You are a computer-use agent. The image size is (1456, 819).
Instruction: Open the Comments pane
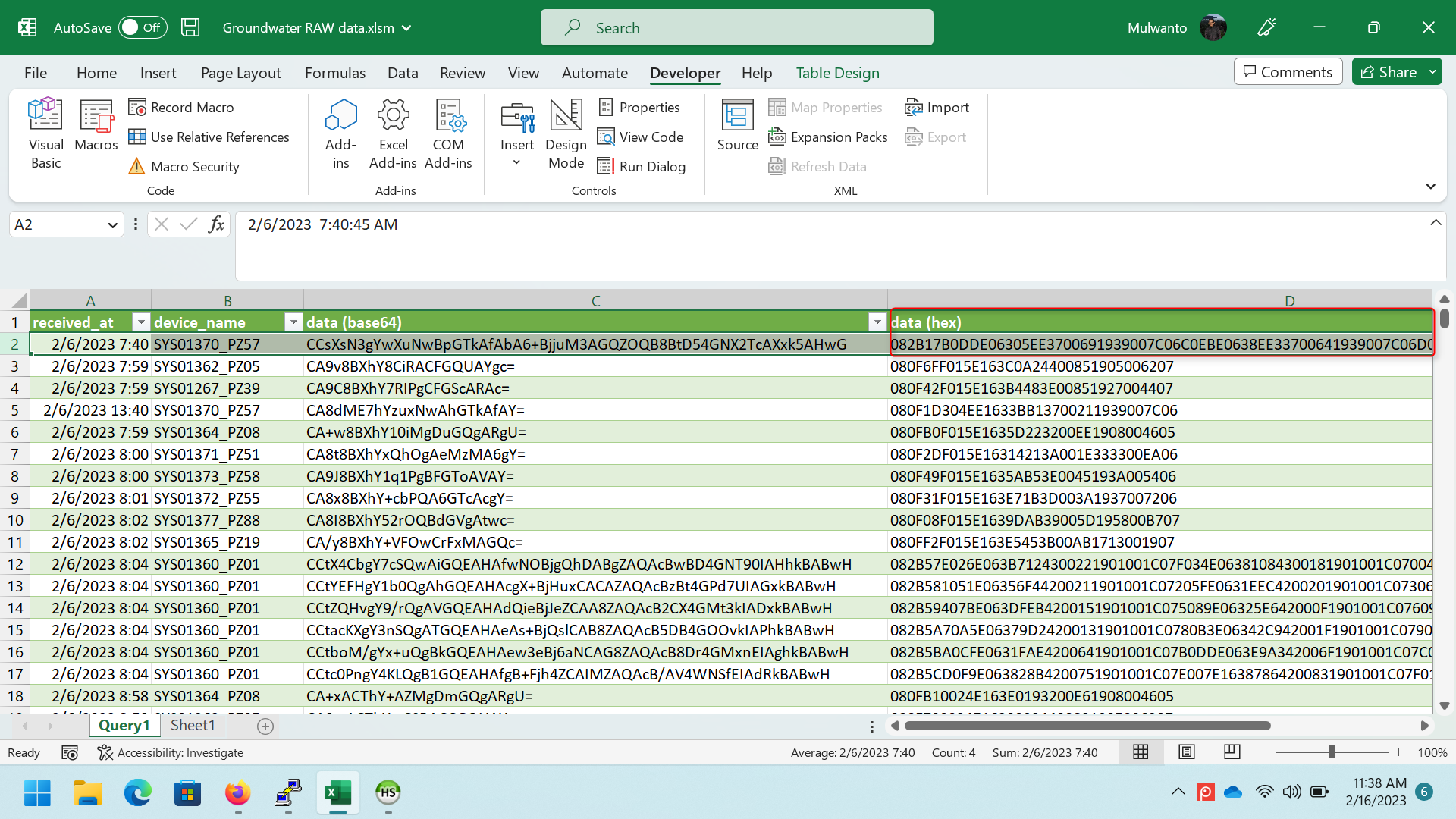pos(1288,71)
